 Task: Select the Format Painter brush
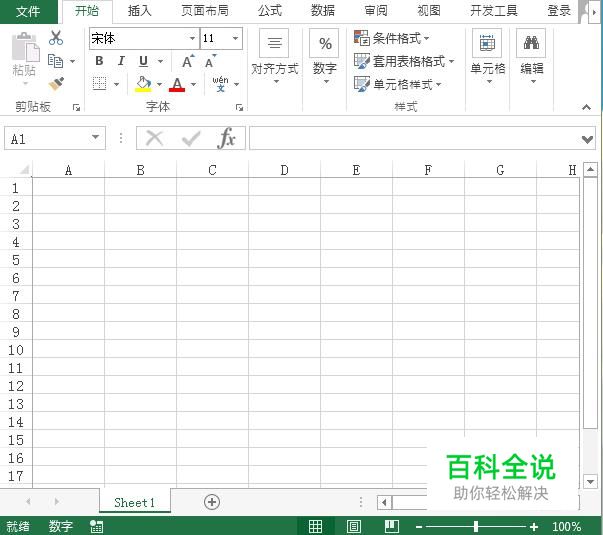point(57,83)
